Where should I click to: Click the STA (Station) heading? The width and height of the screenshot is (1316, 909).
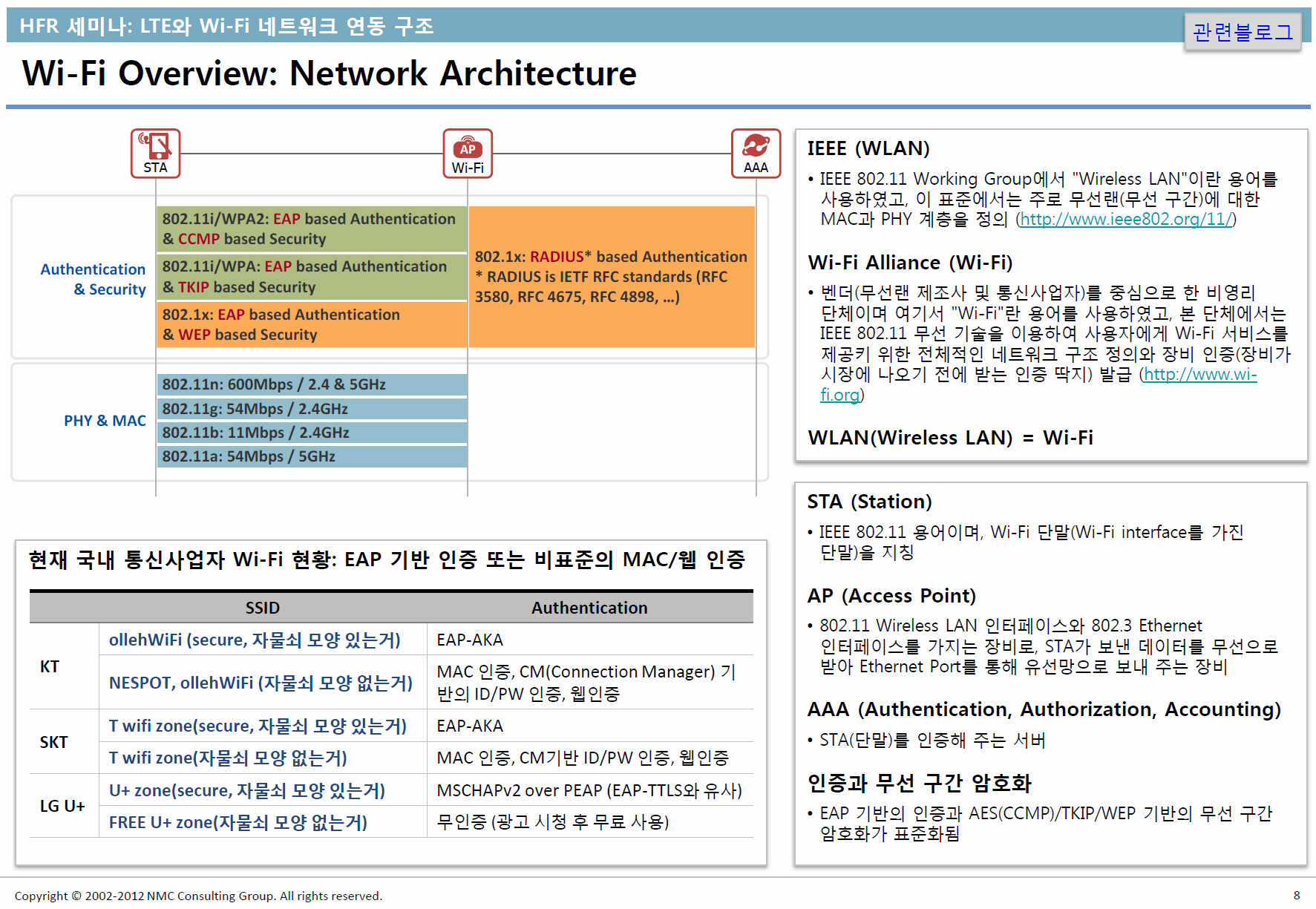869,502
